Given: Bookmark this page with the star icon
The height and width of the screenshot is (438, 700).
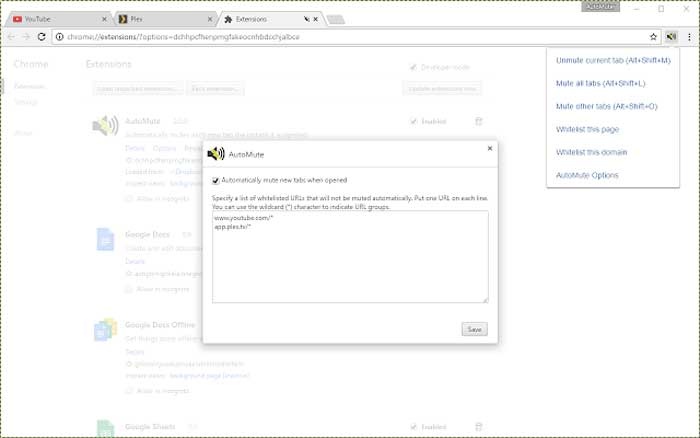Looking at the screenshot, I should pyautogui.click(x=653, y=37).
